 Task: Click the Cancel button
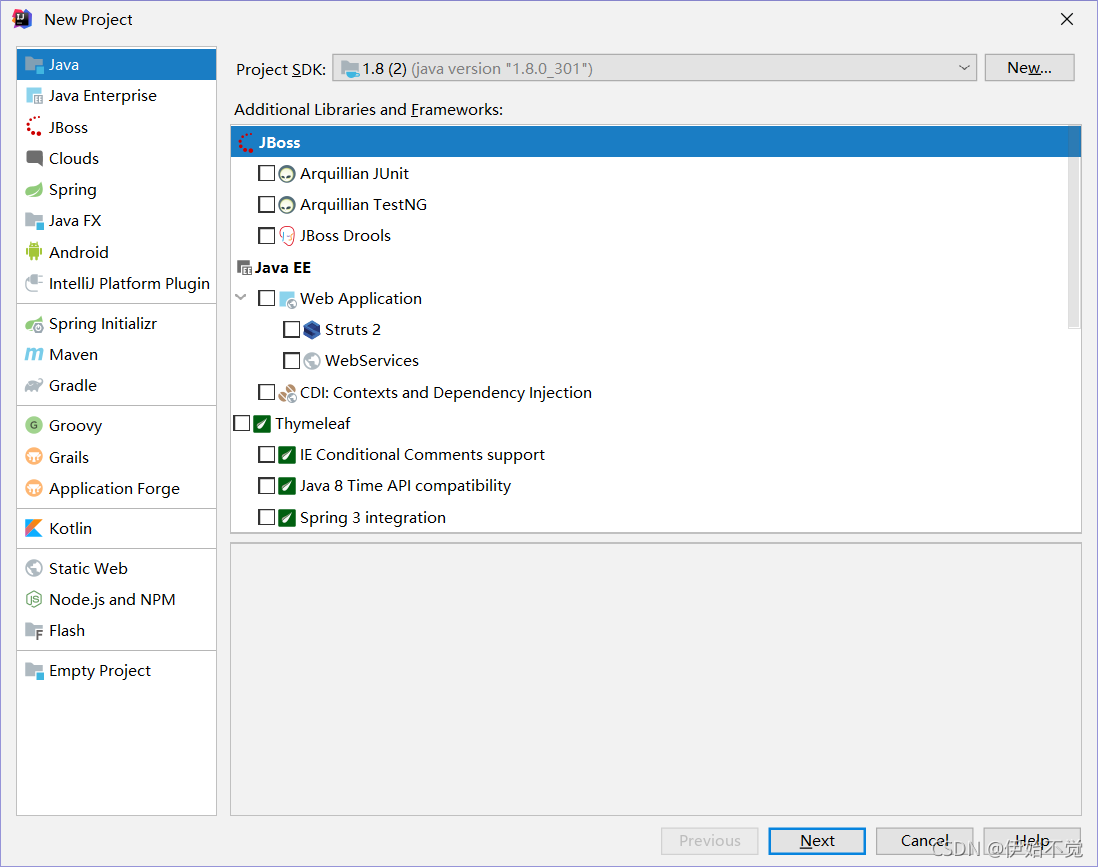924,840
